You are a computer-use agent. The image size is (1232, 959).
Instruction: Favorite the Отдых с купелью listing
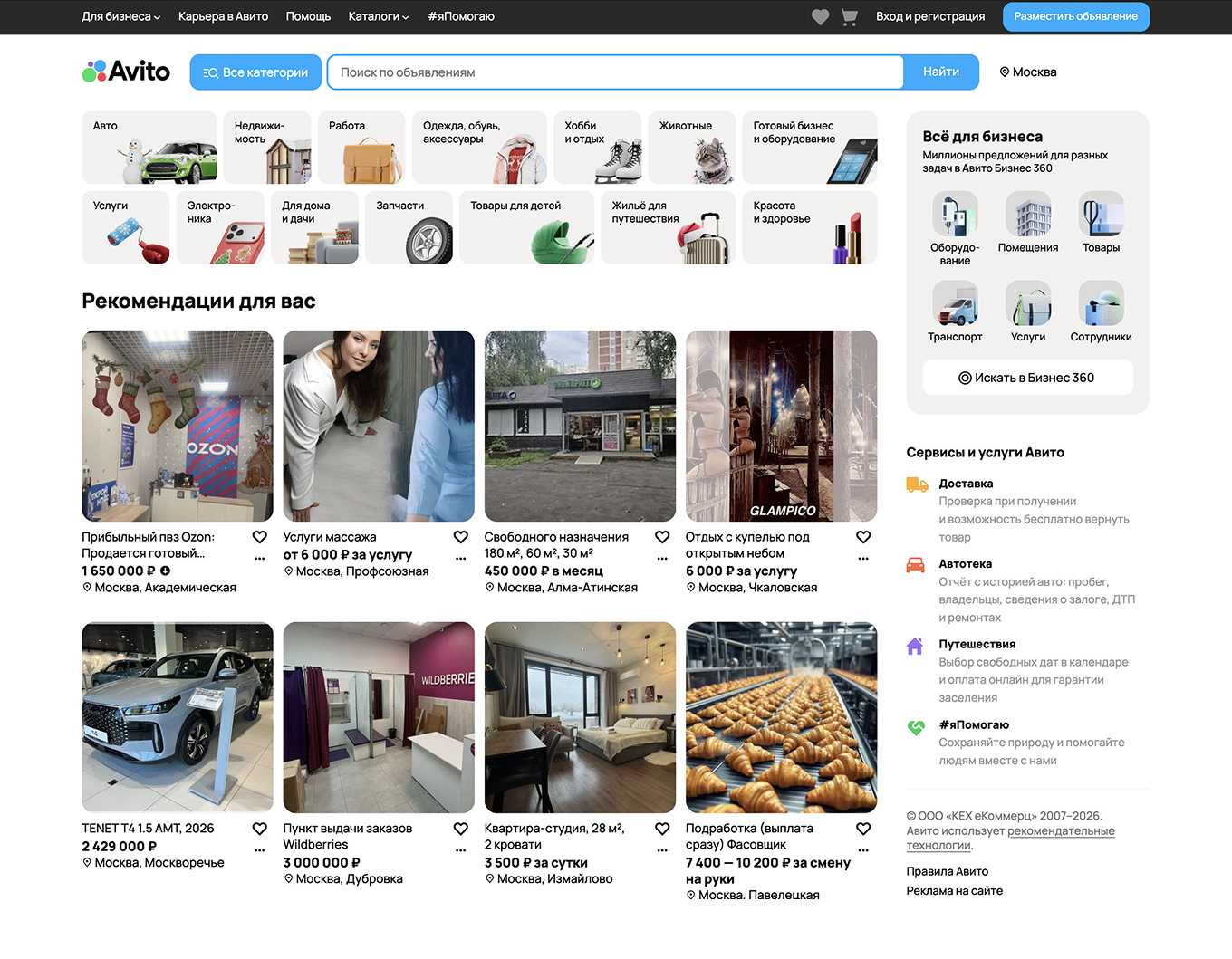pyautogui.click(x=863, y=537)
